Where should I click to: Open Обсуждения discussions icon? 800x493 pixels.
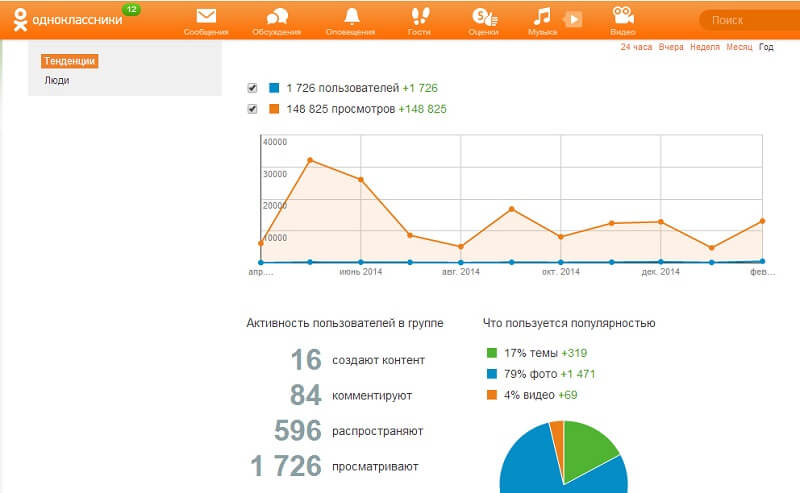pos(278,17)
